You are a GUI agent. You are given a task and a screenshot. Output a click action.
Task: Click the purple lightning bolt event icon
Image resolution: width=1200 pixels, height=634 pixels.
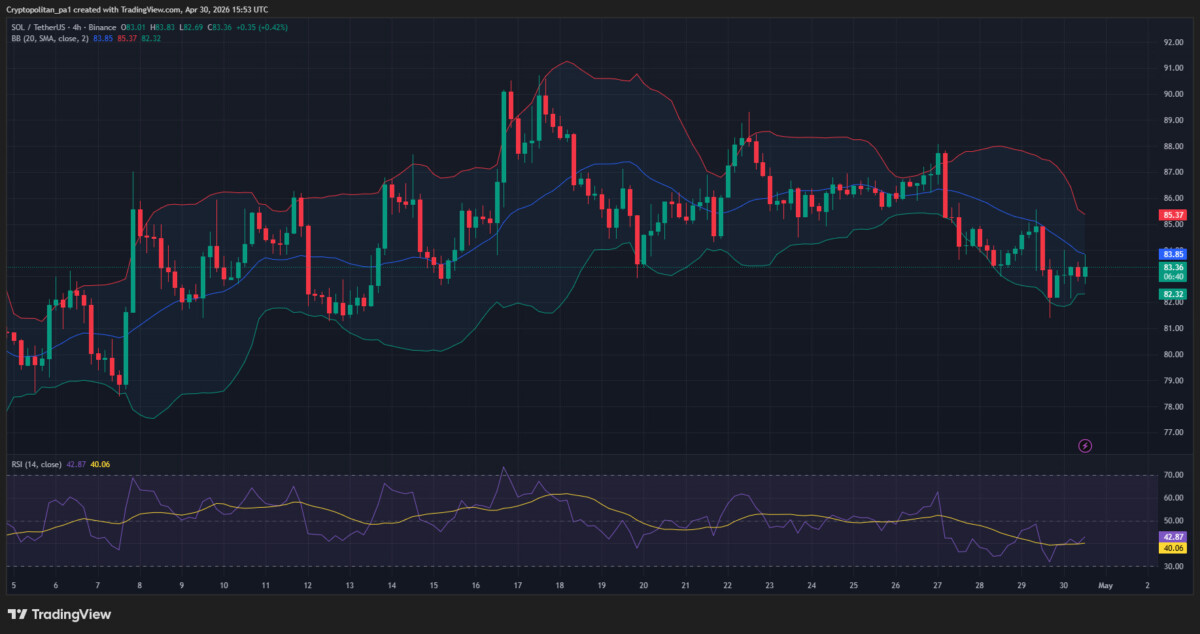coord(1085,445)
